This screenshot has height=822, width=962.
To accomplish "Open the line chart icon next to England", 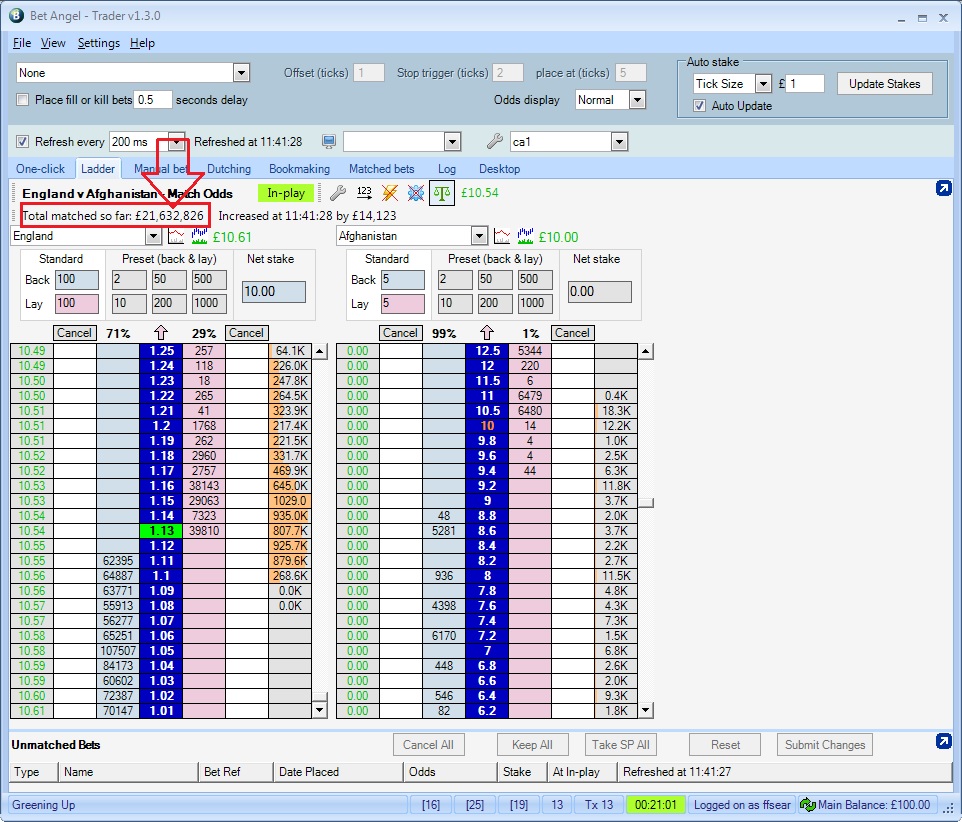I will pyautogui.click(x=176, y=236).
